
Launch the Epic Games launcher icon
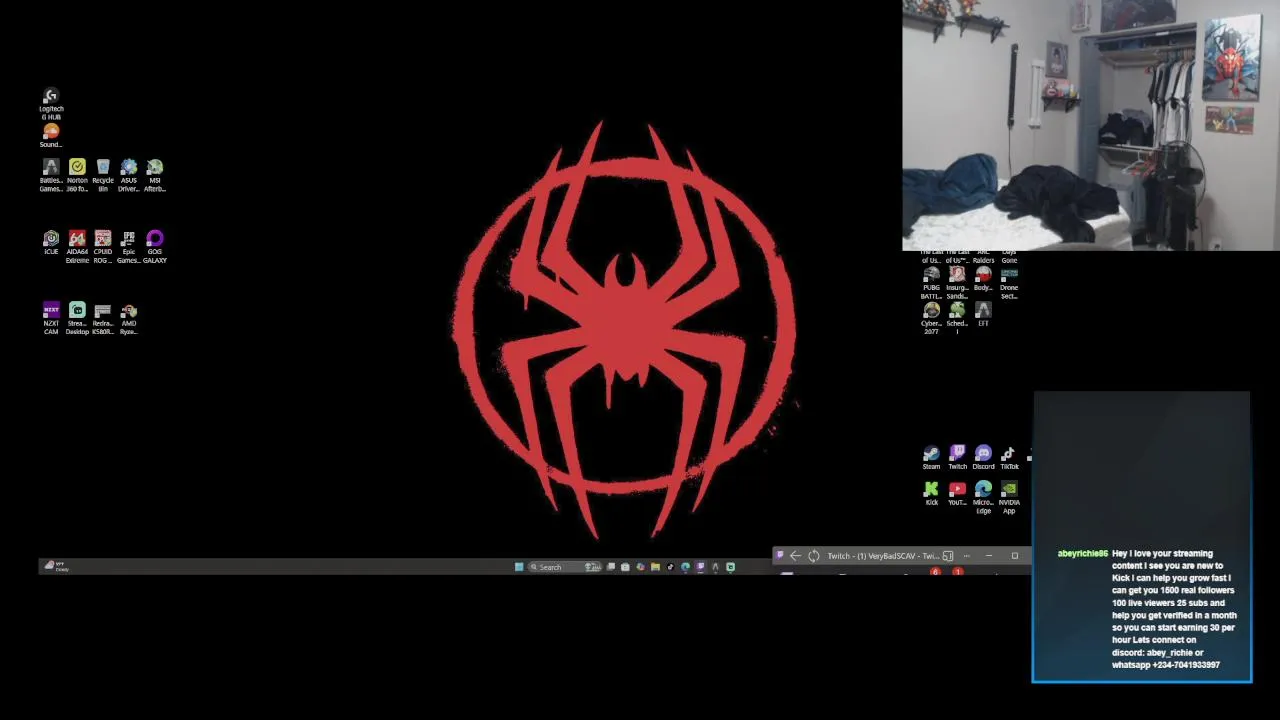click(129, 247)
